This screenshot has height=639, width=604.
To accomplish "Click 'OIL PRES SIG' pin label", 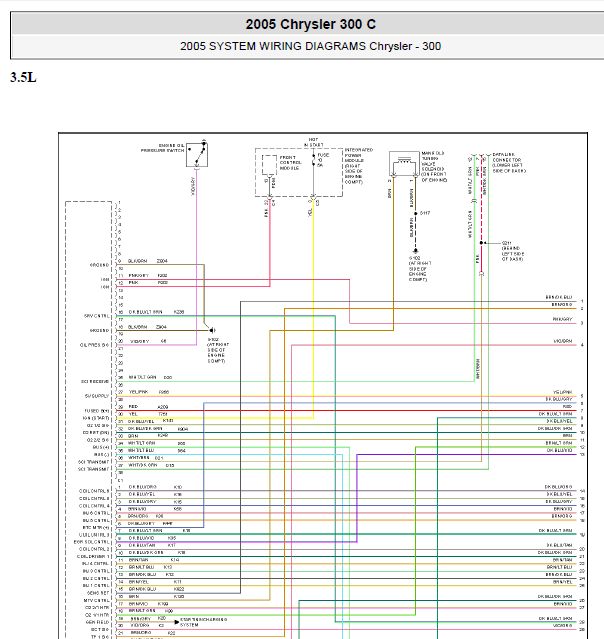I will tap(95, 345).
